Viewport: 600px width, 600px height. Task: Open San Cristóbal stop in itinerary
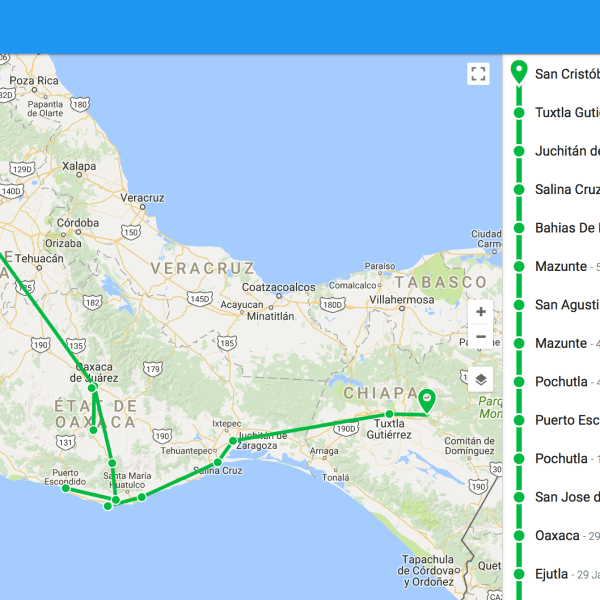566,74
